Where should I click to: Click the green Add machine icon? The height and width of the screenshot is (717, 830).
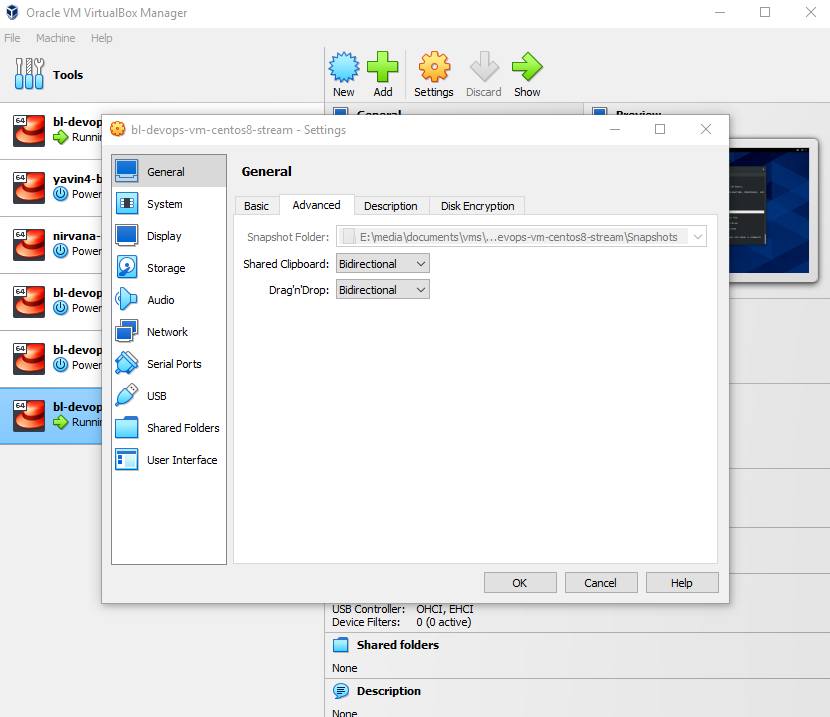point(382,67)
